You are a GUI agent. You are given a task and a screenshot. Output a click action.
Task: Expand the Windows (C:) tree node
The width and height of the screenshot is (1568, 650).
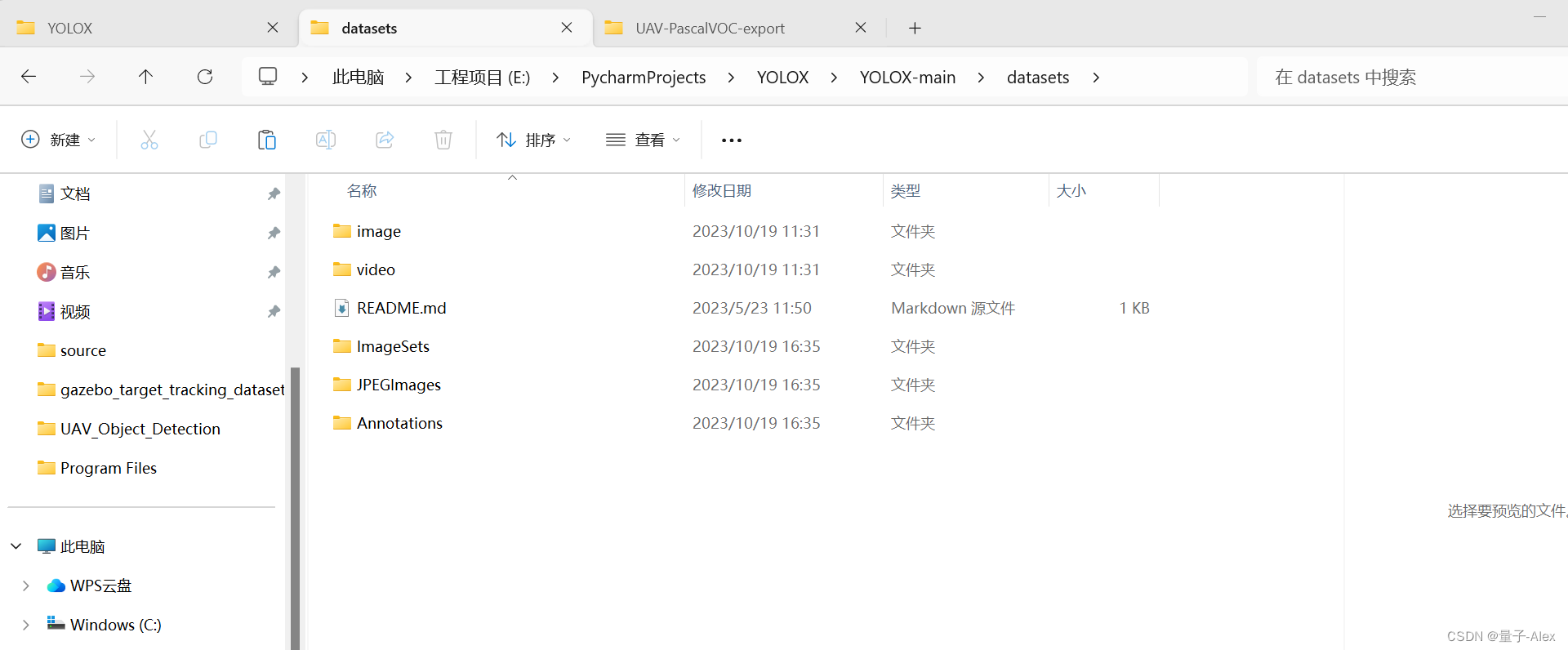point(25,625)
